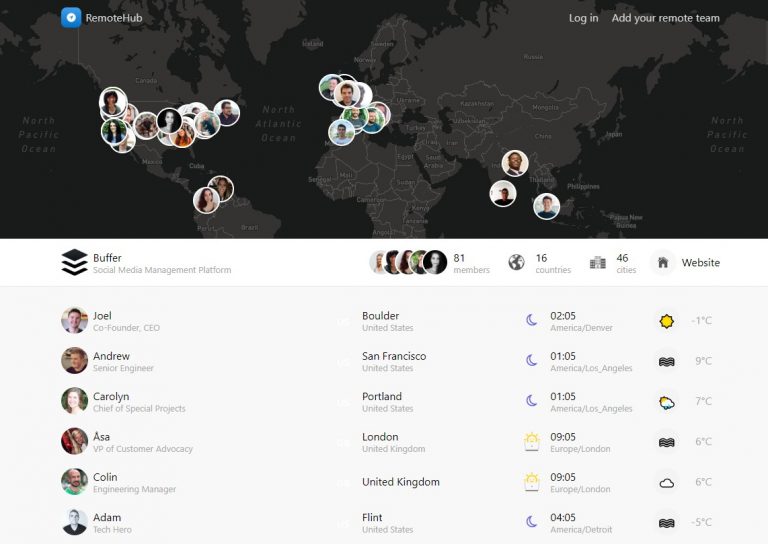Click the partly cloudy icon for Portland
768x544 pixels.
click(667, 402)
